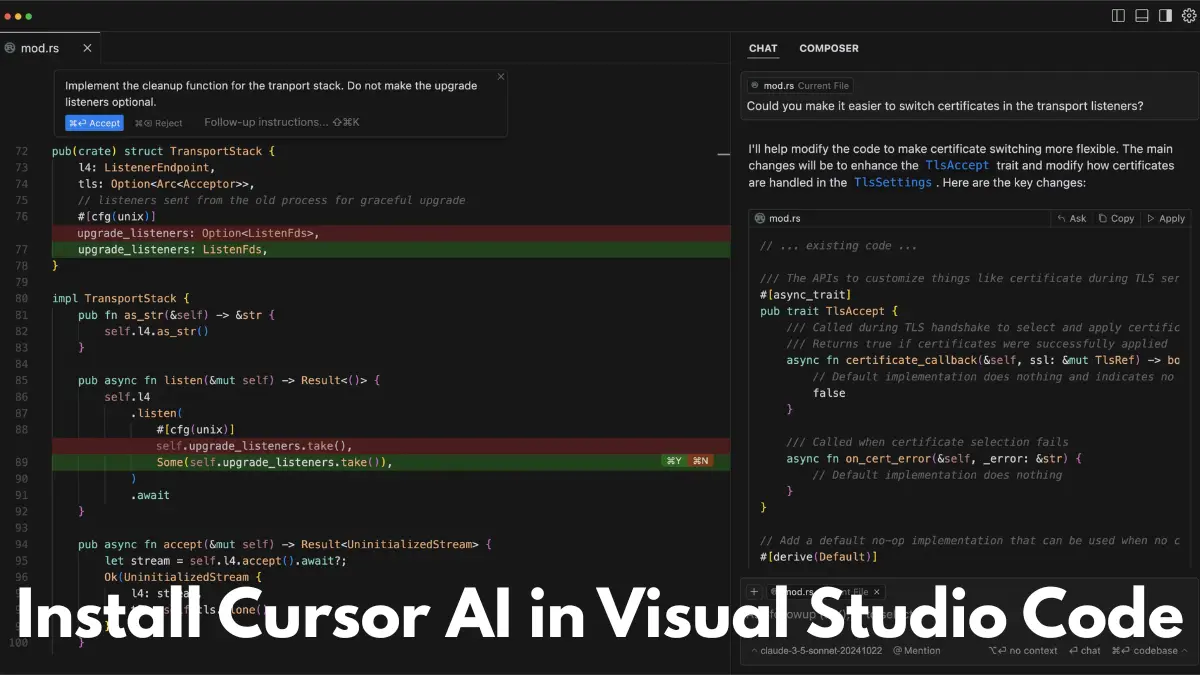Open the TlsSettings symbol link
Viewport: 1200px width, 675px height.
pyautogui.click(x=892, y=183)
